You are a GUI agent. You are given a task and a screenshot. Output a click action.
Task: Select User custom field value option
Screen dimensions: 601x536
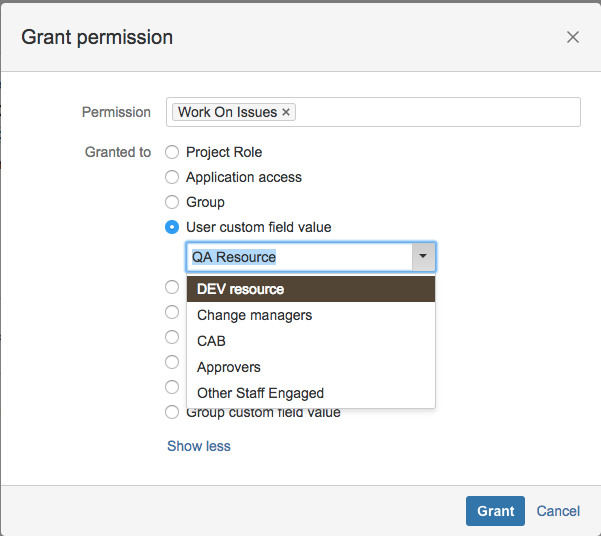[x=172, y=227]
